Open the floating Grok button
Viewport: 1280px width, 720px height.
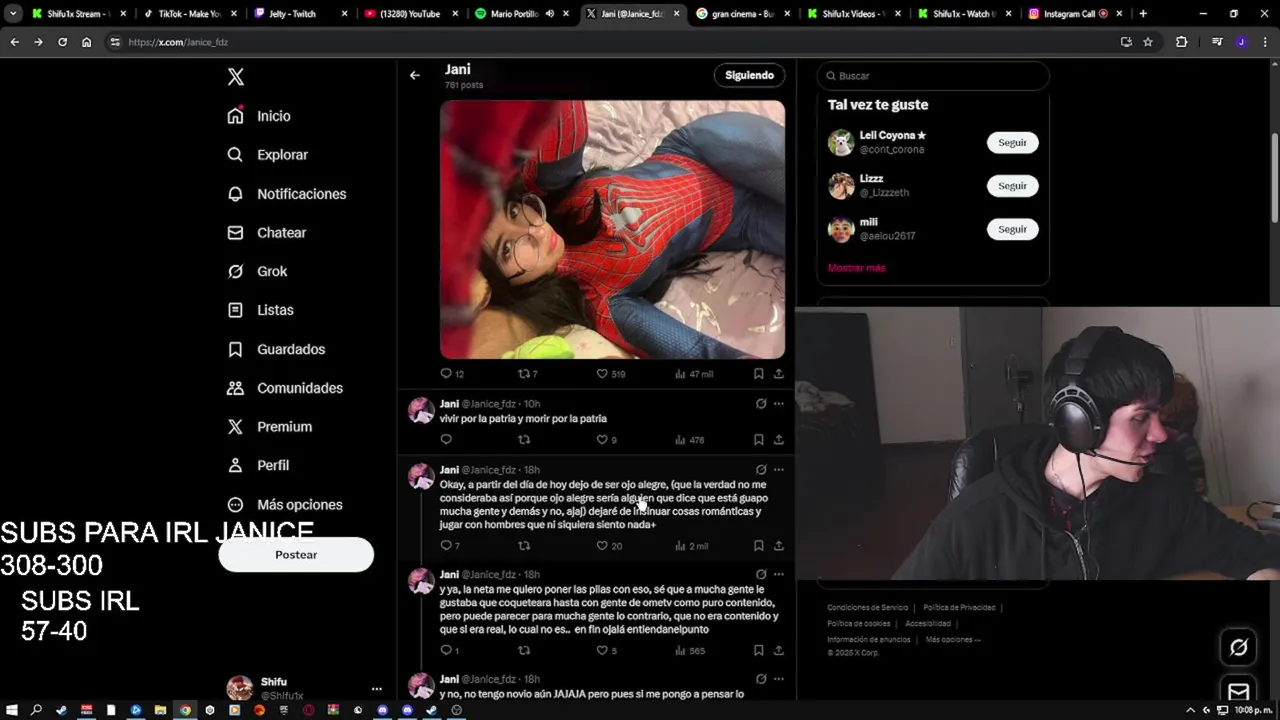(1238, 648)
